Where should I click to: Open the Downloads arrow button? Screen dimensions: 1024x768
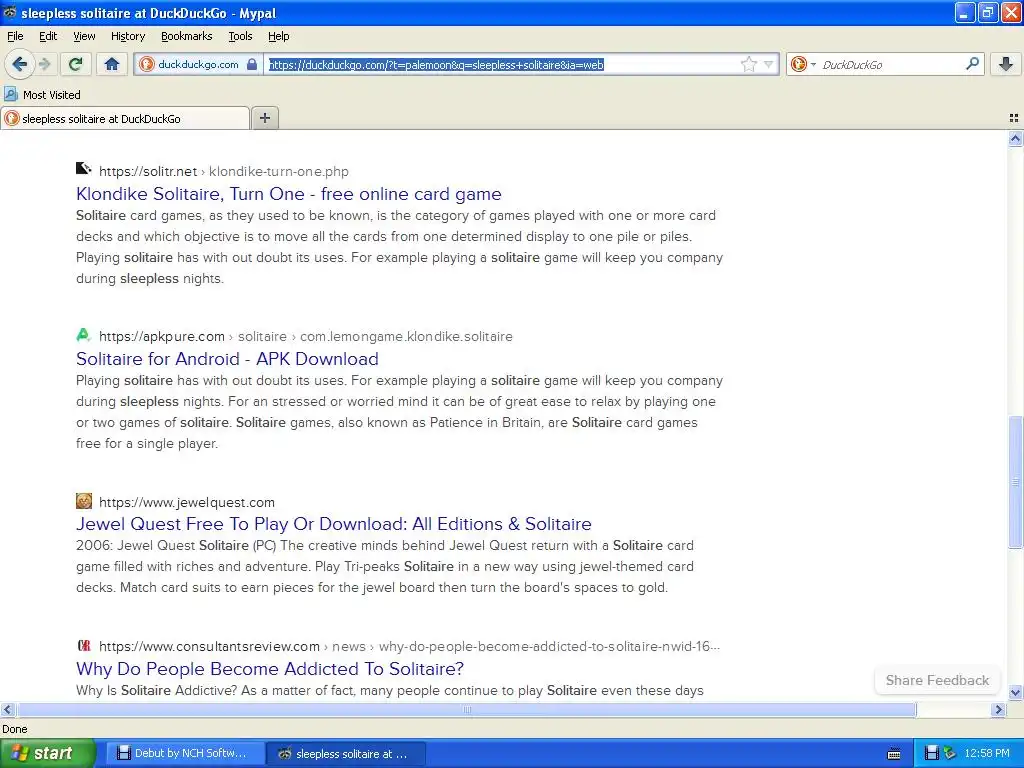1006,64
